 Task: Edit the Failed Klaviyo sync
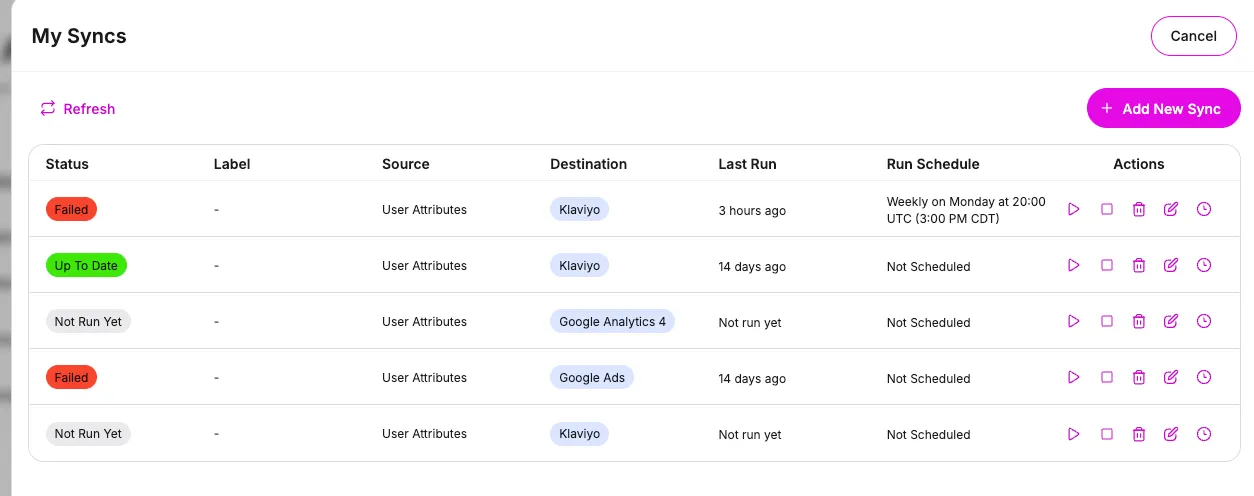pyautogui.click(x=1171, y=209)
